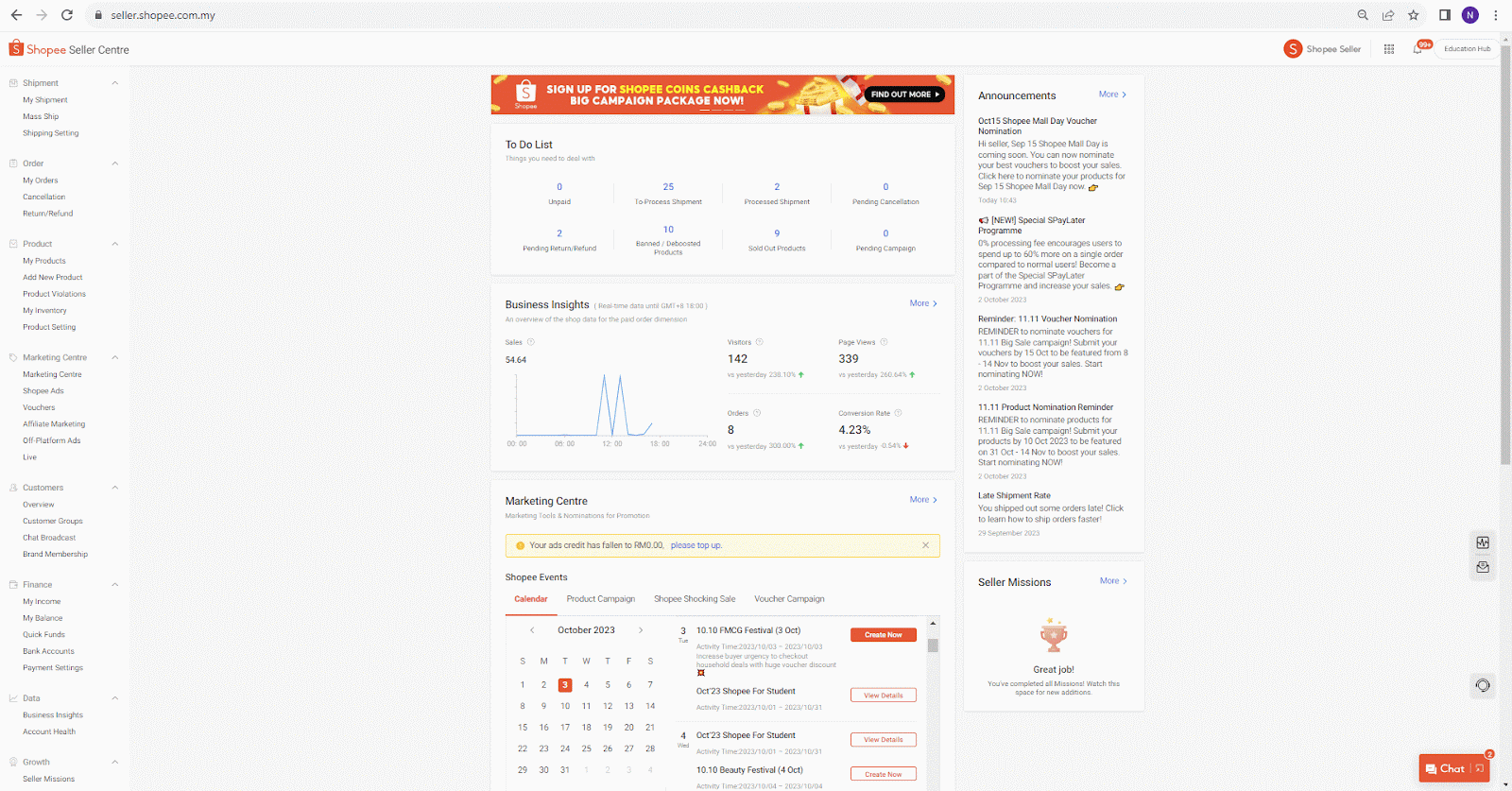
Task: Open More link in Business Insights
Action: tap(923, 303)
